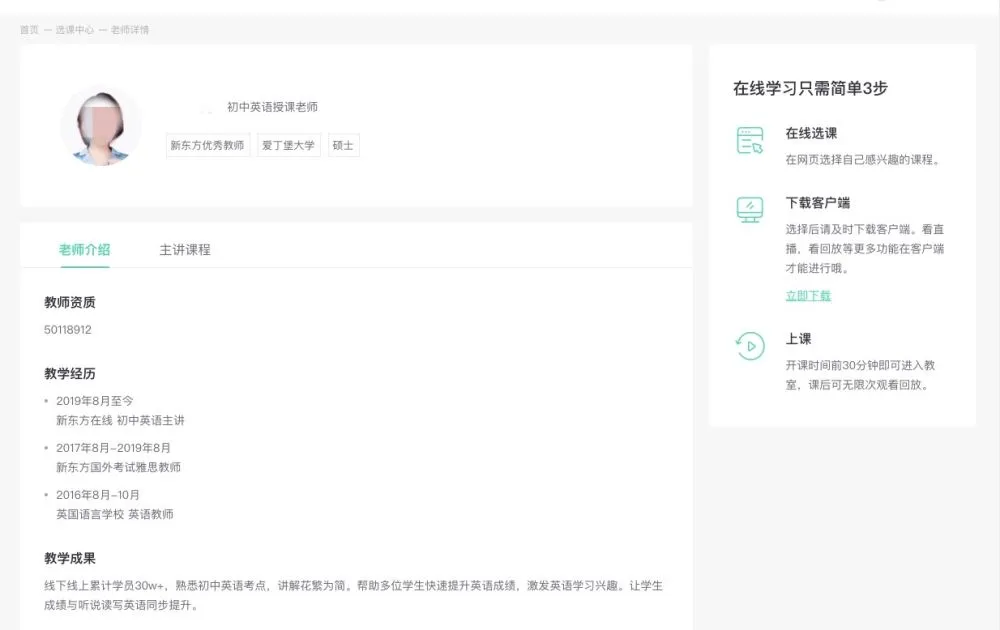The width and height of the screenshot is (1000, 630).
Task: Click the dark navigation bar at top
Action: [x=500, y=6]
